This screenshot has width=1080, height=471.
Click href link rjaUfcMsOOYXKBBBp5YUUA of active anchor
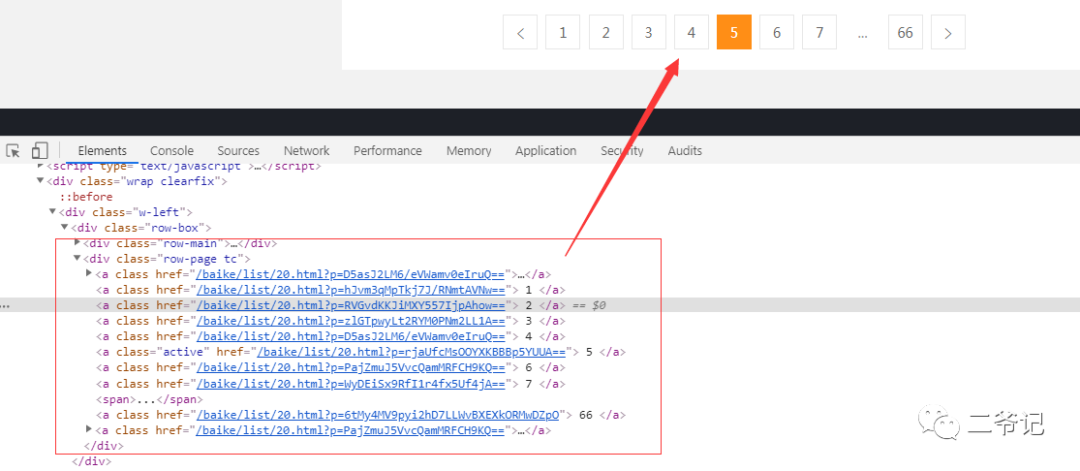coord(411,352)
